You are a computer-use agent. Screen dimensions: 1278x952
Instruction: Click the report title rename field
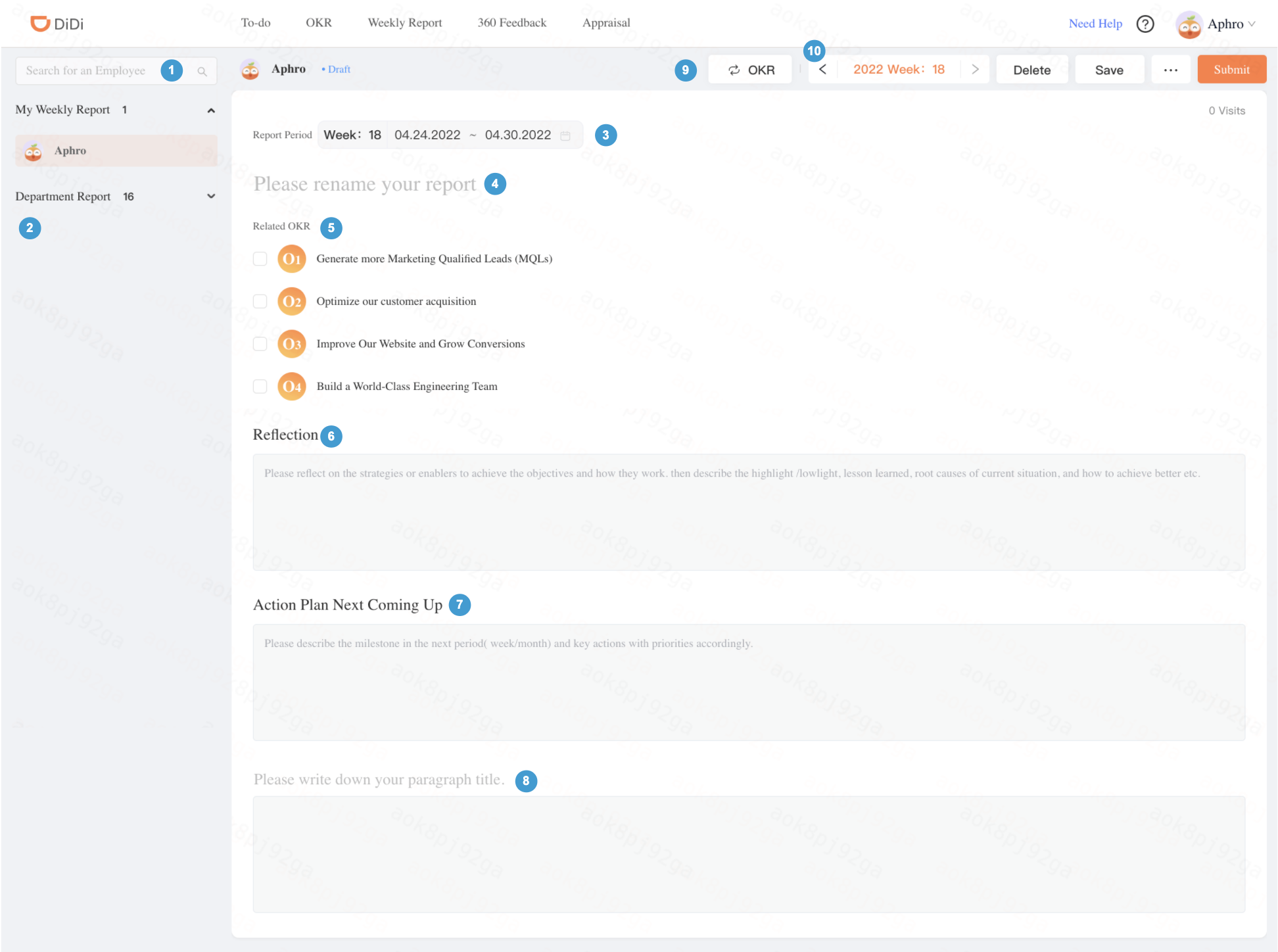[365, 184]
